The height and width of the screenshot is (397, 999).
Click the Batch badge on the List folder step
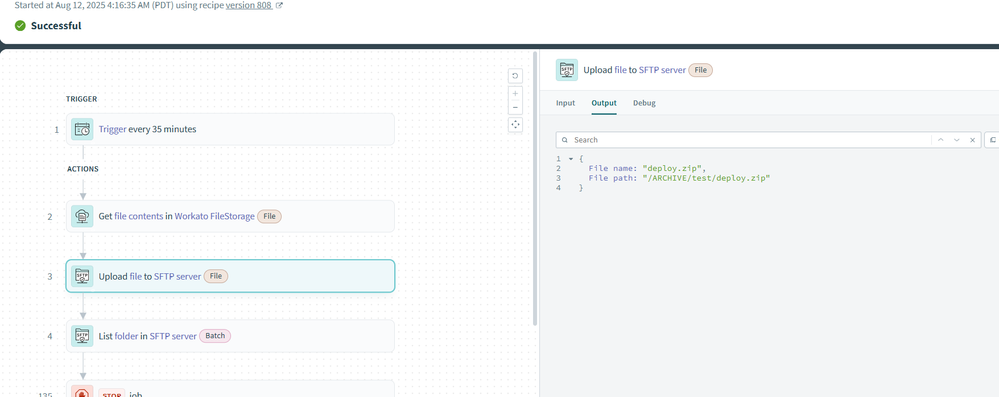pos(215,336)
